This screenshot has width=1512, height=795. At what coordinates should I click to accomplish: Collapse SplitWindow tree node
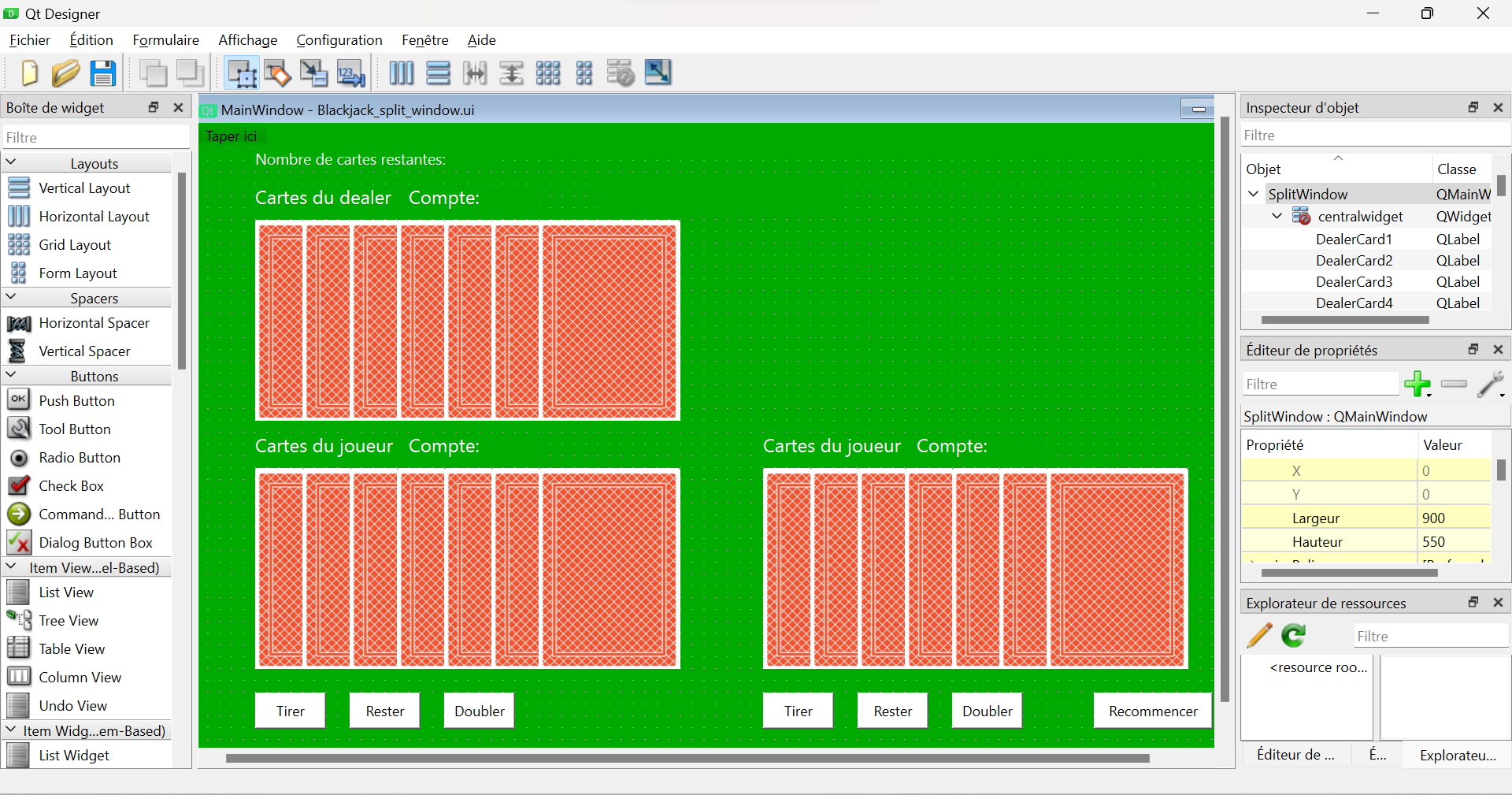(x=1254, y=194)
